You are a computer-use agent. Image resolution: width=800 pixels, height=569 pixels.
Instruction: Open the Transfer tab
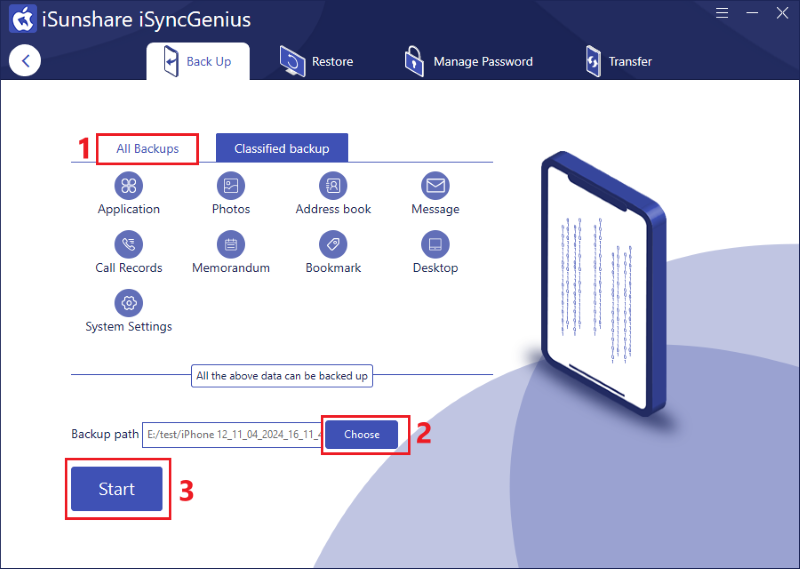pos(618,61)
